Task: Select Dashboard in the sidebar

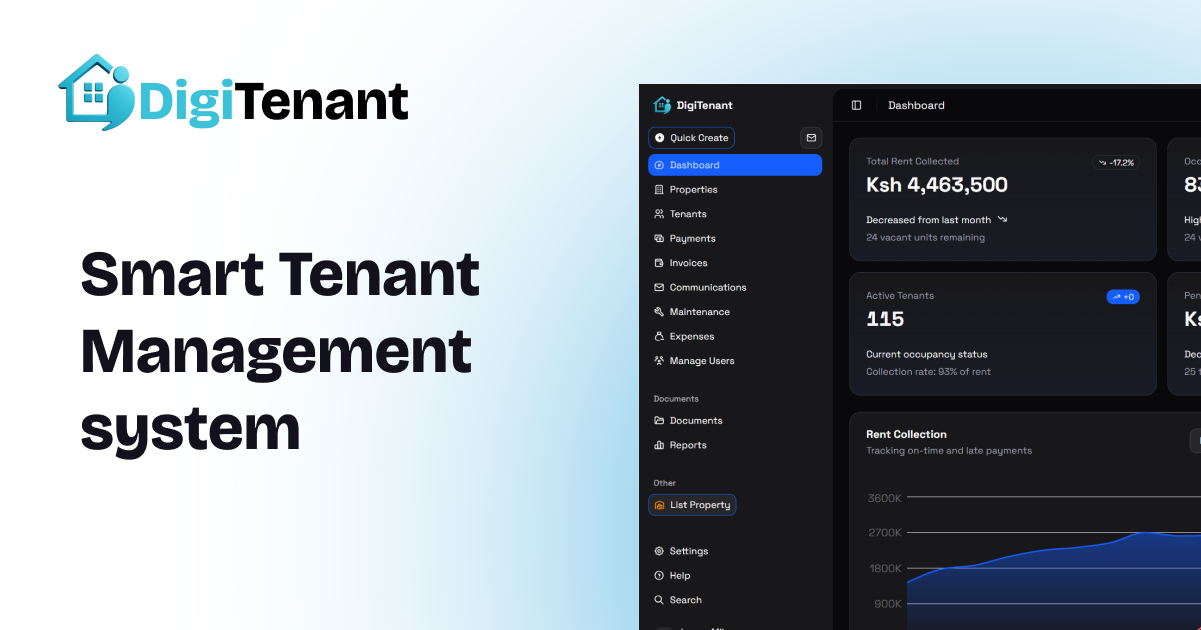Action: pos(735,165)
